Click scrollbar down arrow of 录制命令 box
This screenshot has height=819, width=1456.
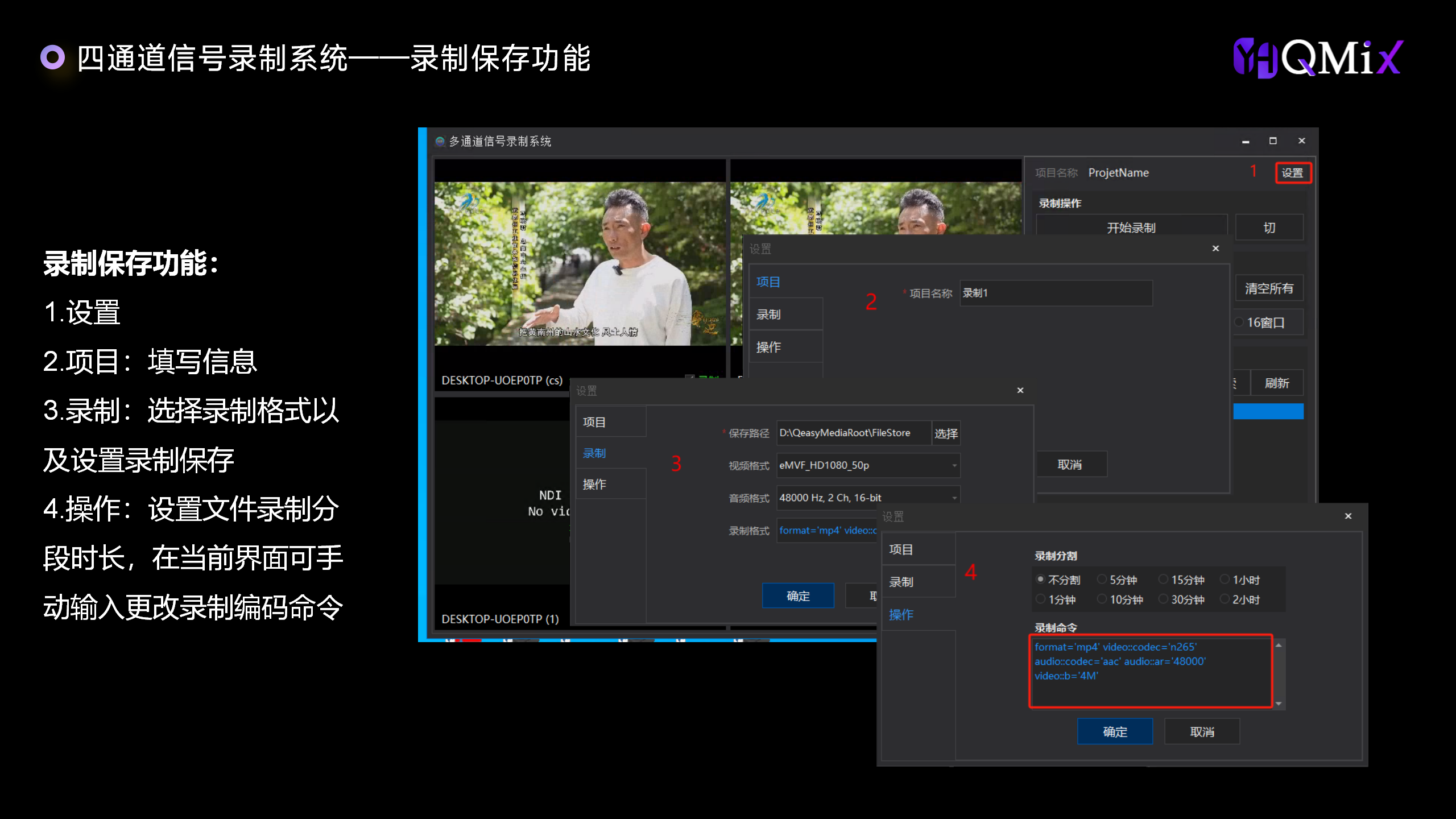(1279, 704)
